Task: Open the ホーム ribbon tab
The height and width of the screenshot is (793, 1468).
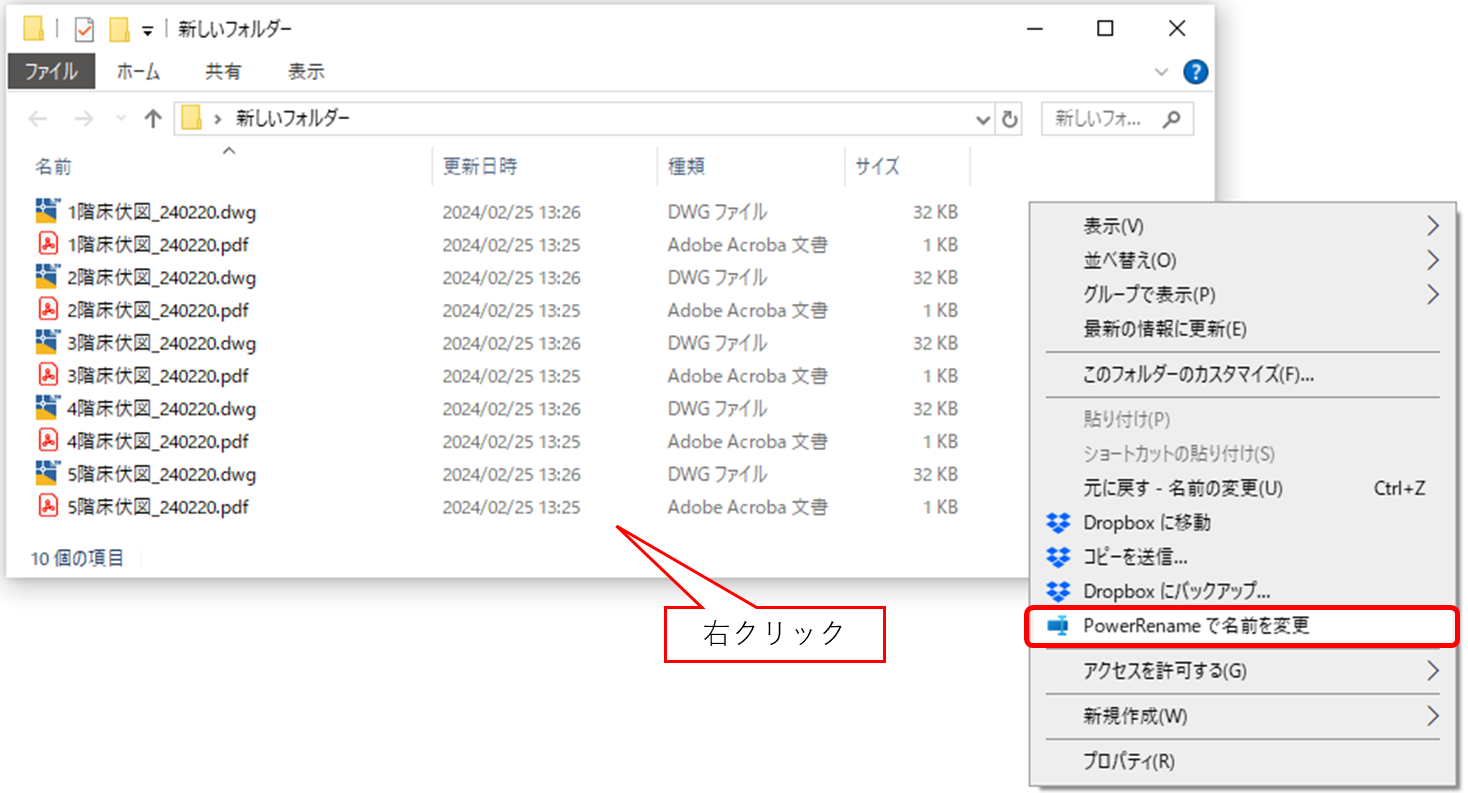Action: (x=139, y=72)
